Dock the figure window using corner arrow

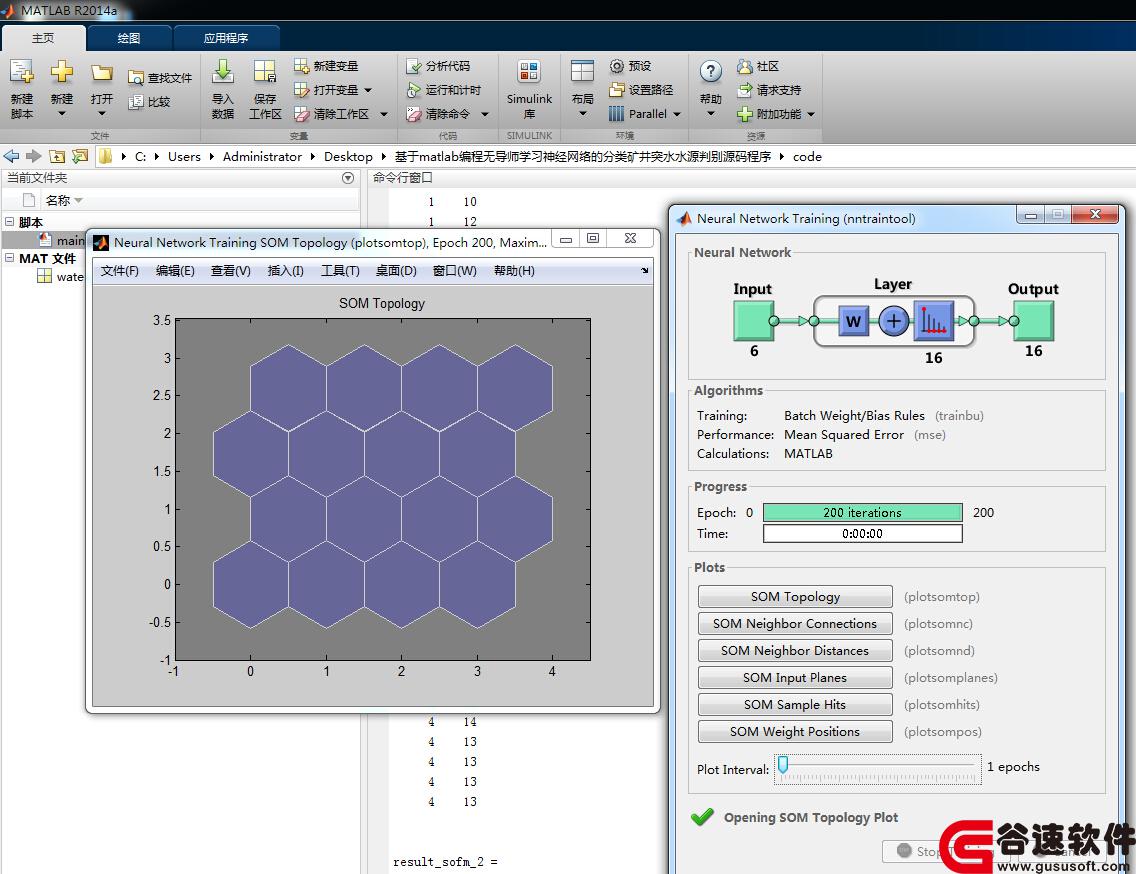(x=645, y=271)
